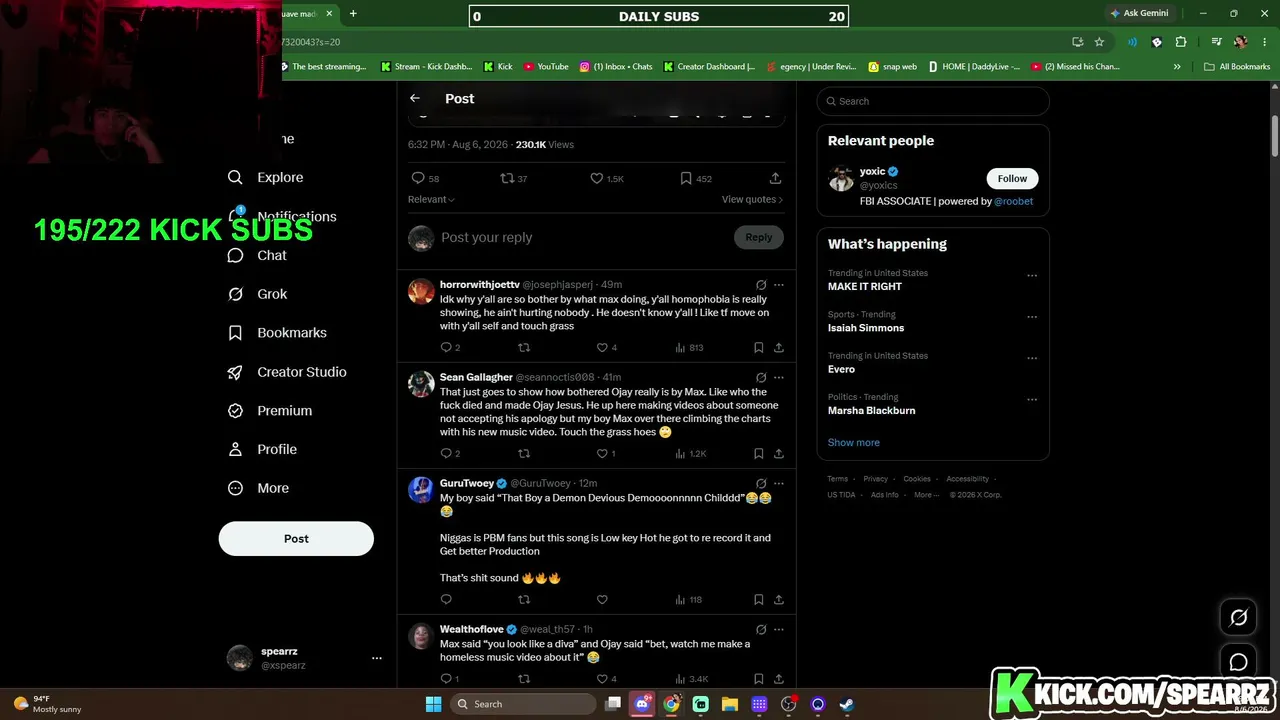Open the View quotes link
Screen dimensions: 1280x720
tap(752, 199)
